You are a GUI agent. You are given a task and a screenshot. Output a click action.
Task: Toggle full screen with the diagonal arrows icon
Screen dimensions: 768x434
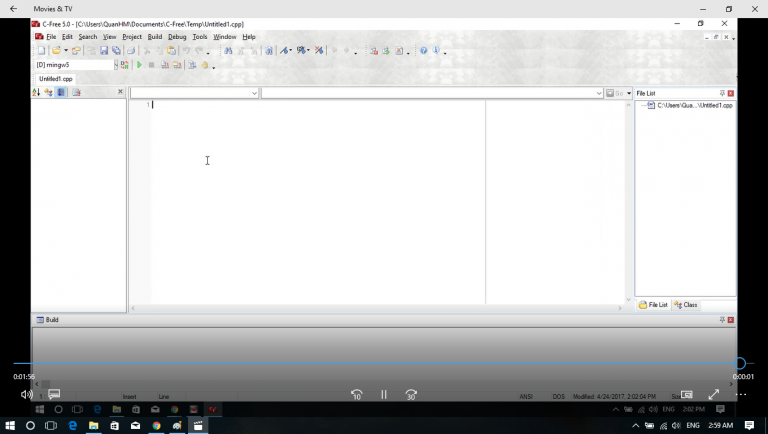(x=714, y=394)
